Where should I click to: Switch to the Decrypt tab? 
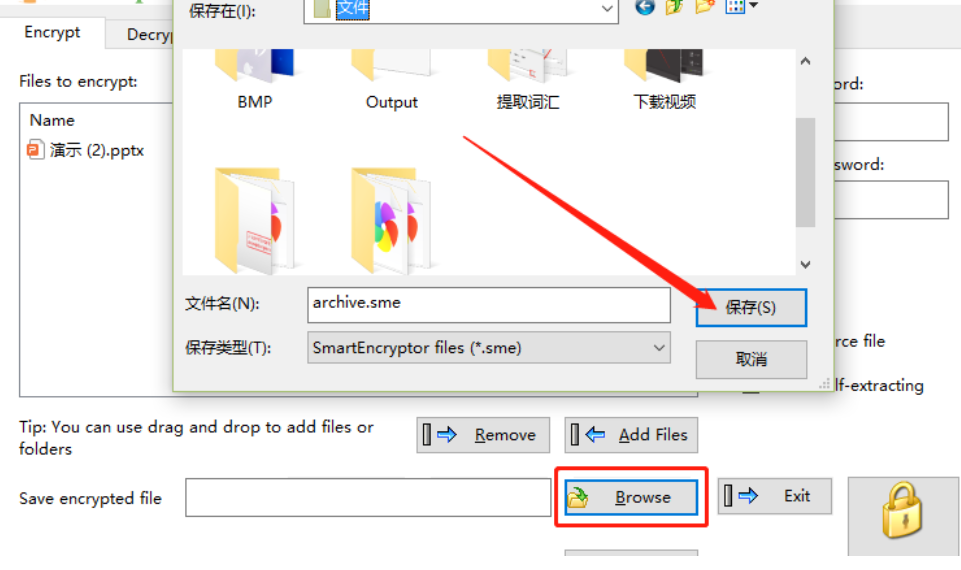coord(149,34)
